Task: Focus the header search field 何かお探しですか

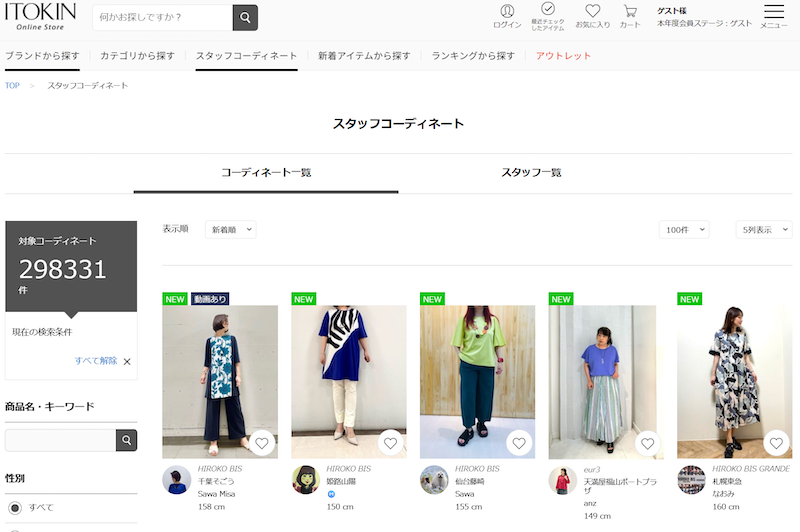Action: [x=162, y=17]
